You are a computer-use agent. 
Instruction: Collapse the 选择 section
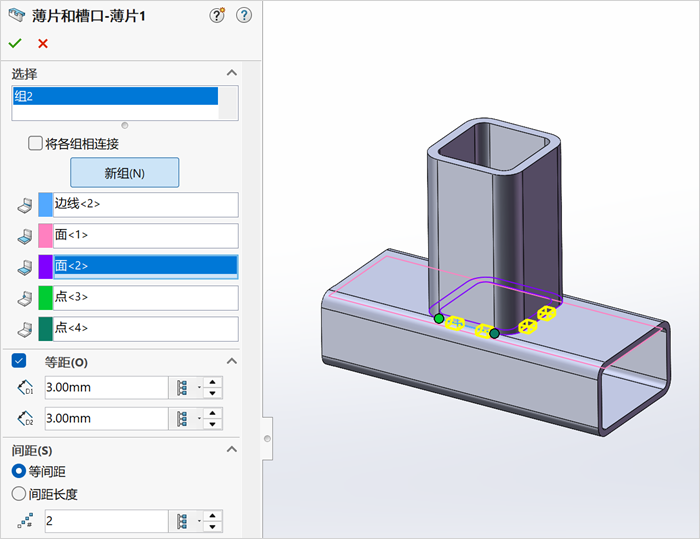(x=232, y=73)
